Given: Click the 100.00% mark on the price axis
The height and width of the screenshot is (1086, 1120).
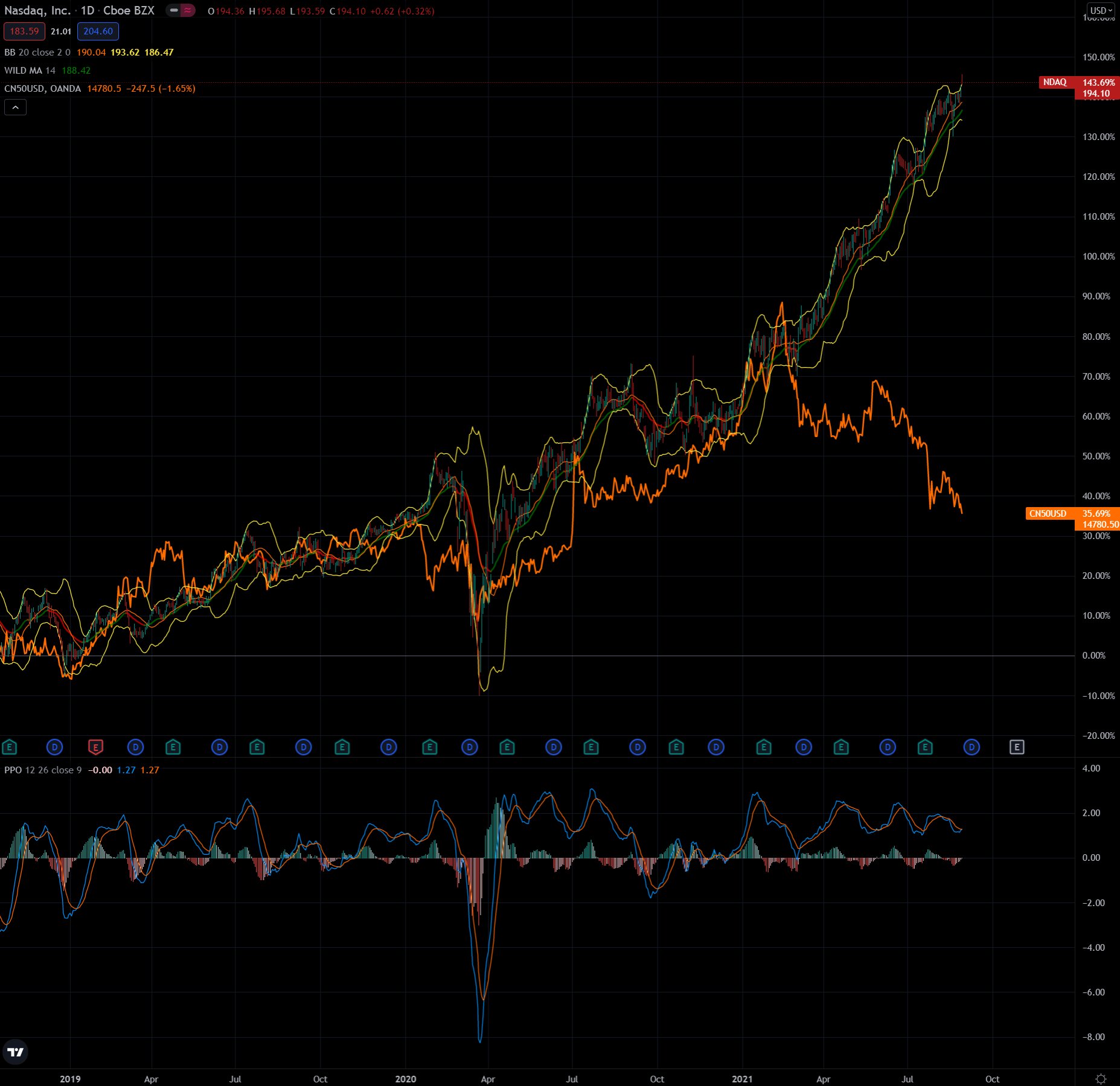Looking at the screenshot, I should [1099, 257].
